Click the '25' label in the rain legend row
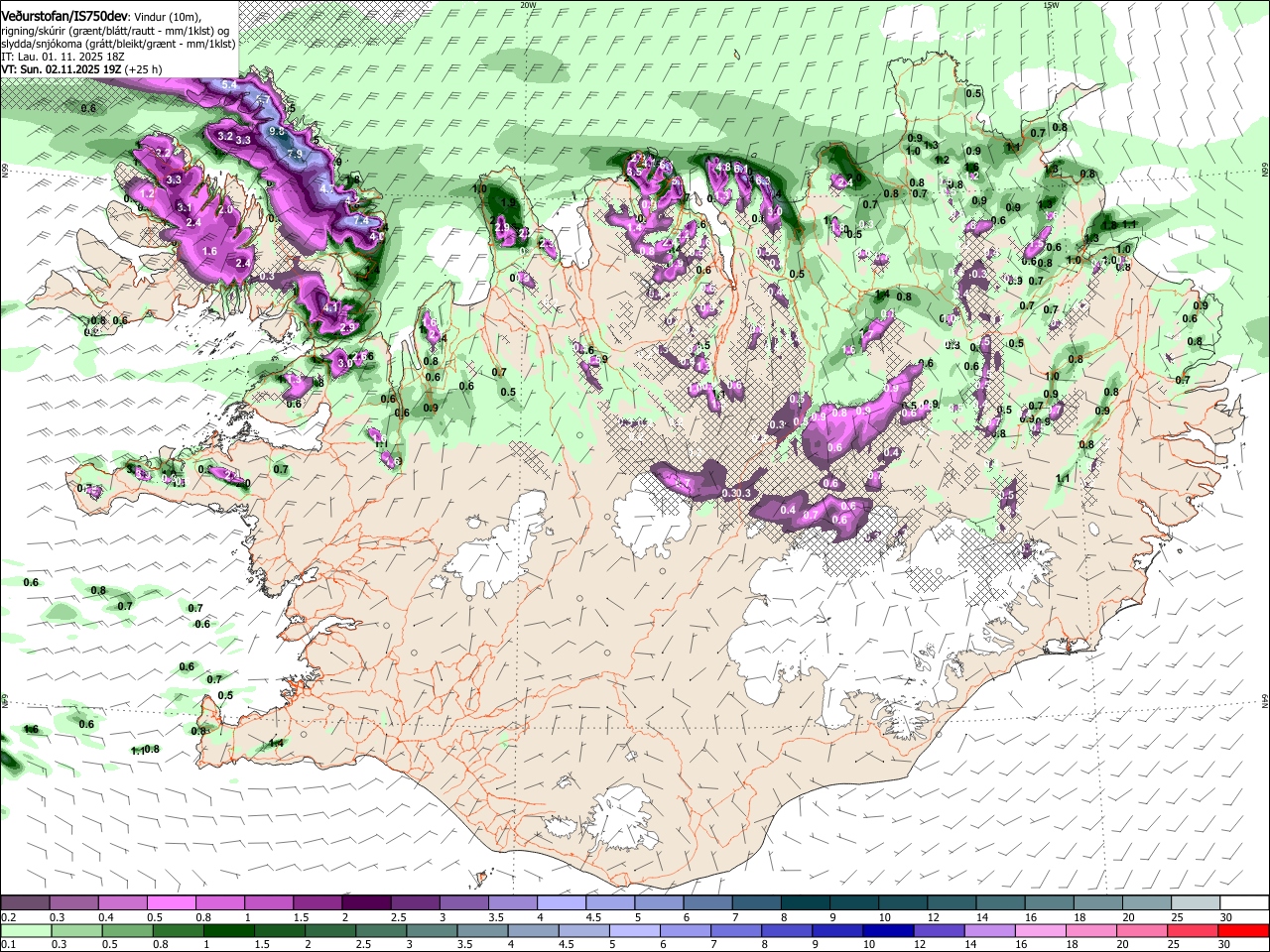 (1176, 945)
